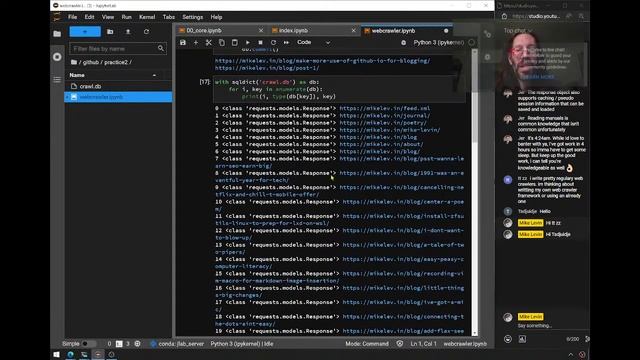Close the 00_core.ipynb tab
Image resolution: width=640 pixels, height=360 pixels.
click(x=261, y=31)
